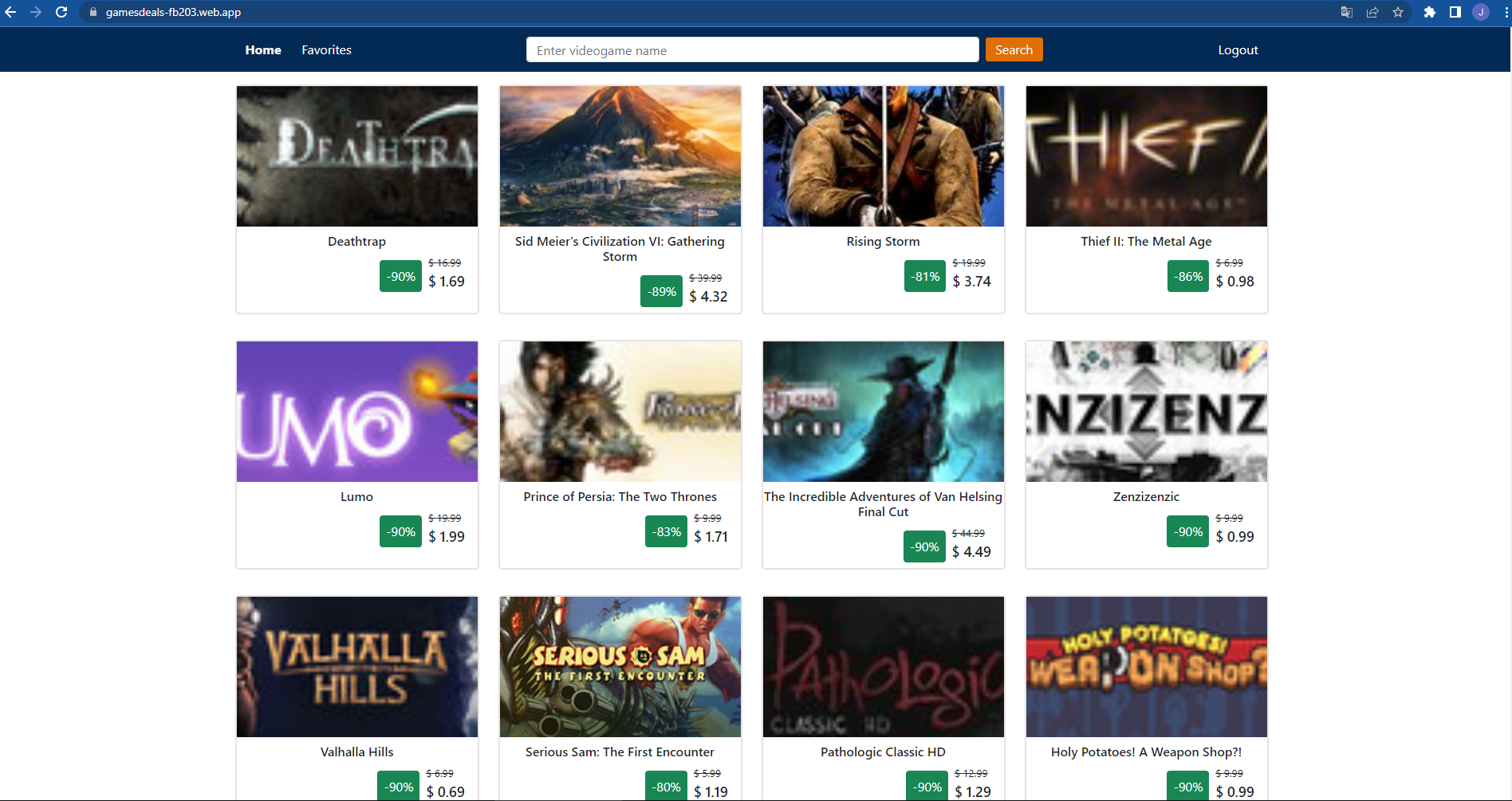Click the "Zenzizenzic" title text
1512x801 pixels.
(1146, 497)
